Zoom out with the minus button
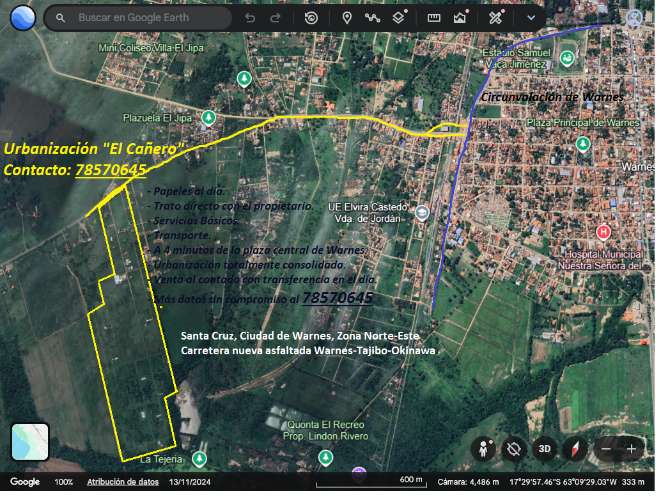Viewport: 661px width, 500px height. pyautogui.click(x=605, y=449)
